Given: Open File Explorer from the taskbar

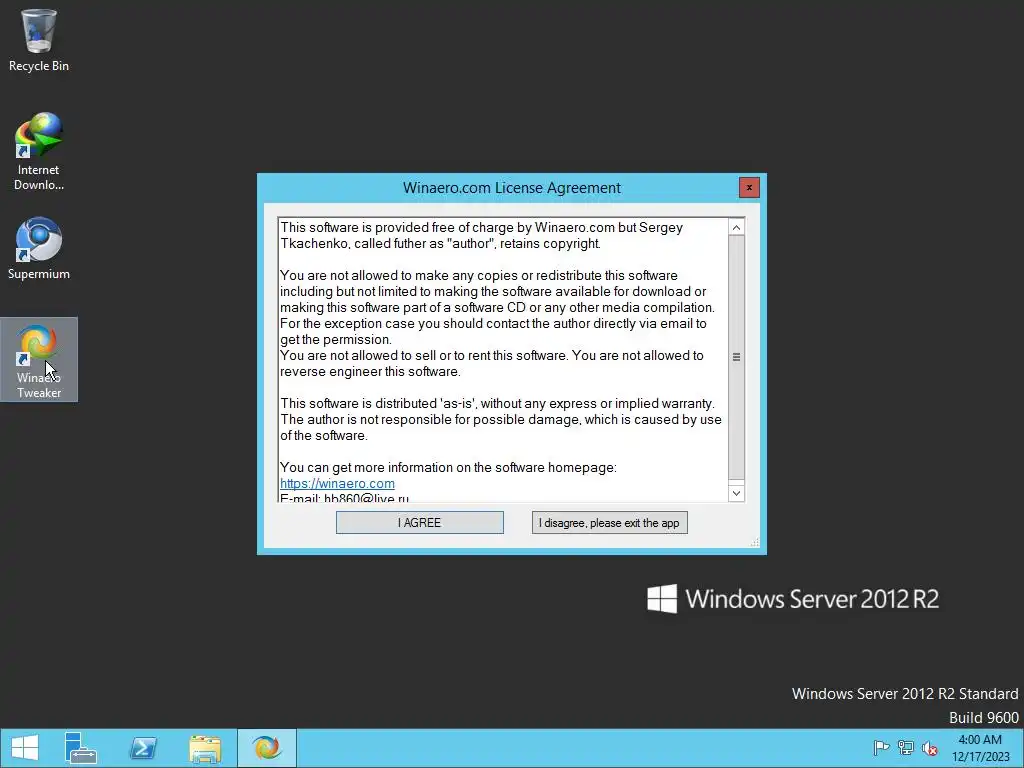Looking at the screenshot, I should (205, 748).
